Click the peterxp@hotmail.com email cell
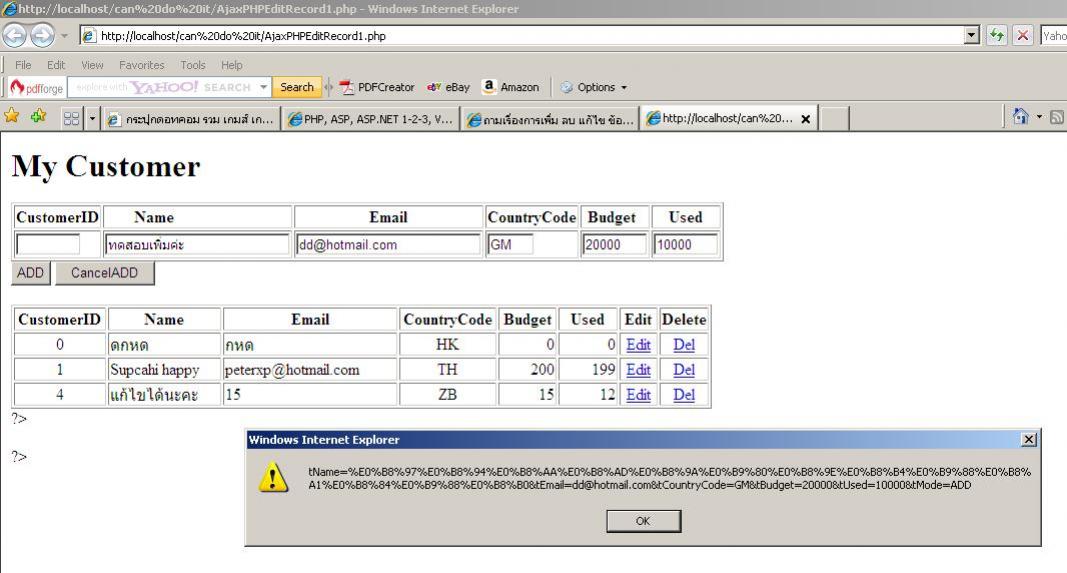The image size is (1067, 573). [x=310, y=370]
